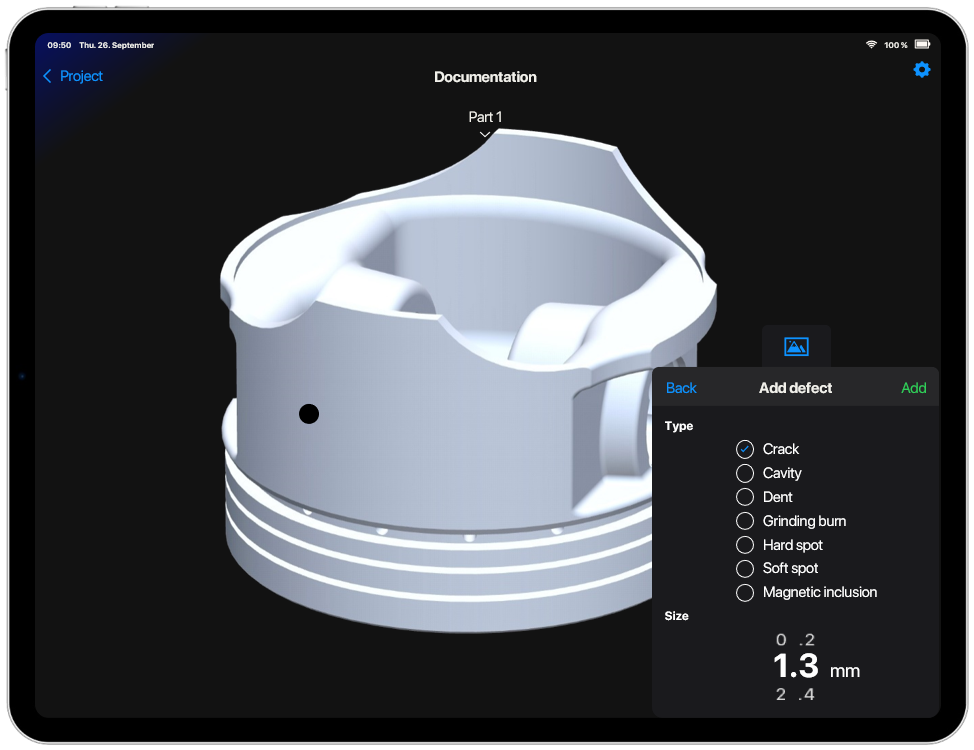974x750 pixels.
Task: Tap the 09:50 clock in status bar
Action: pyautogui.click(x=59, y=45)
